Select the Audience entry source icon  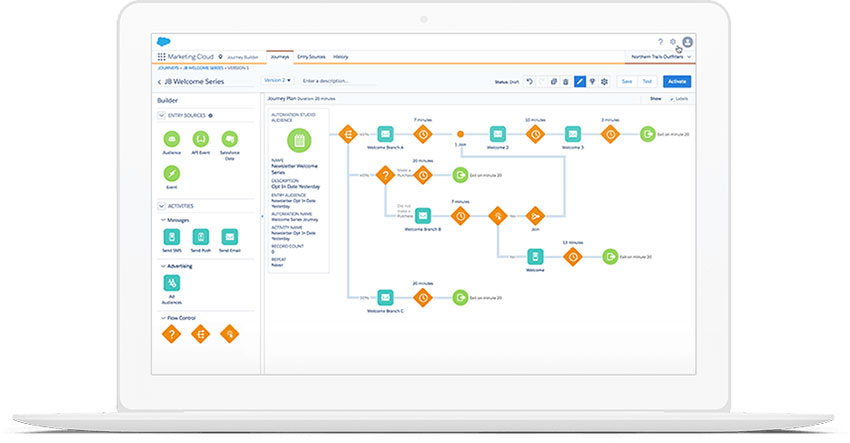172,139
